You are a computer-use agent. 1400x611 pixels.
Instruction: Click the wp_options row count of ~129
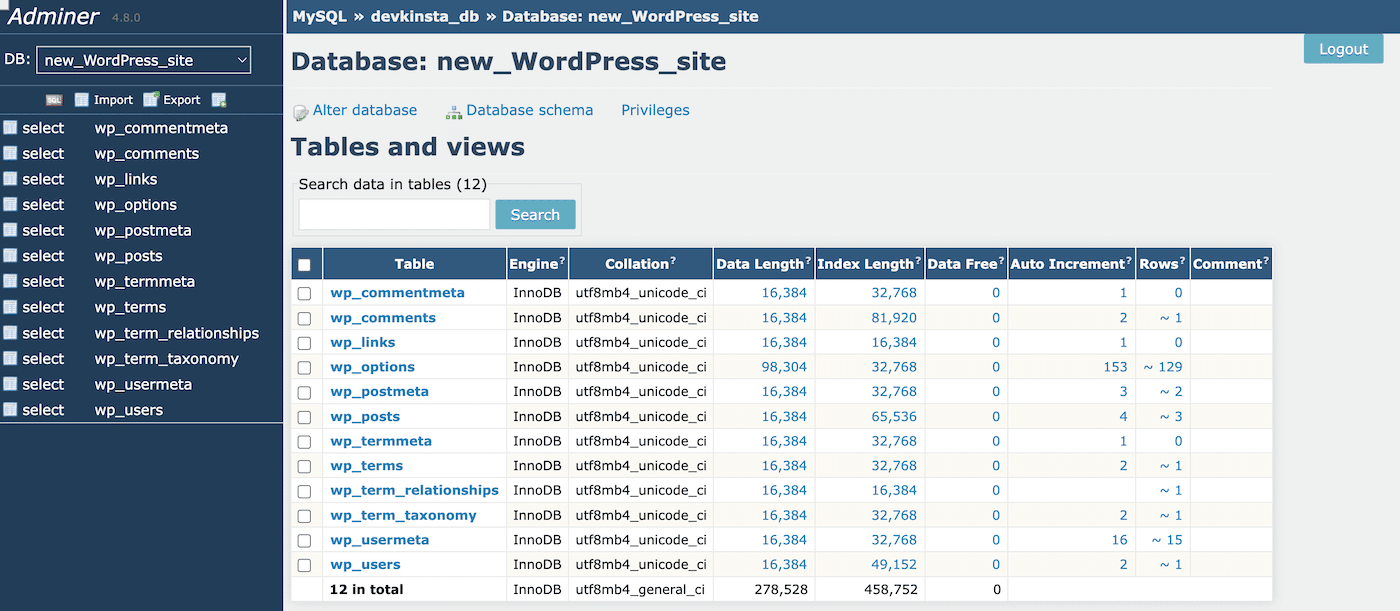pos(1162,367)
